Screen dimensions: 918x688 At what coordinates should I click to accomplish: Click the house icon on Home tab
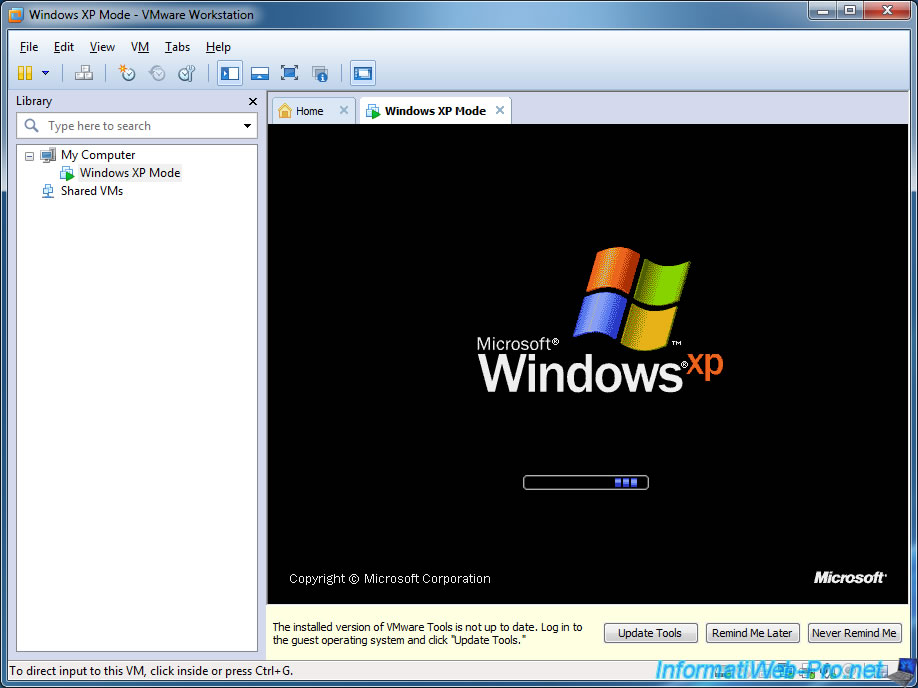coord(285,110)
